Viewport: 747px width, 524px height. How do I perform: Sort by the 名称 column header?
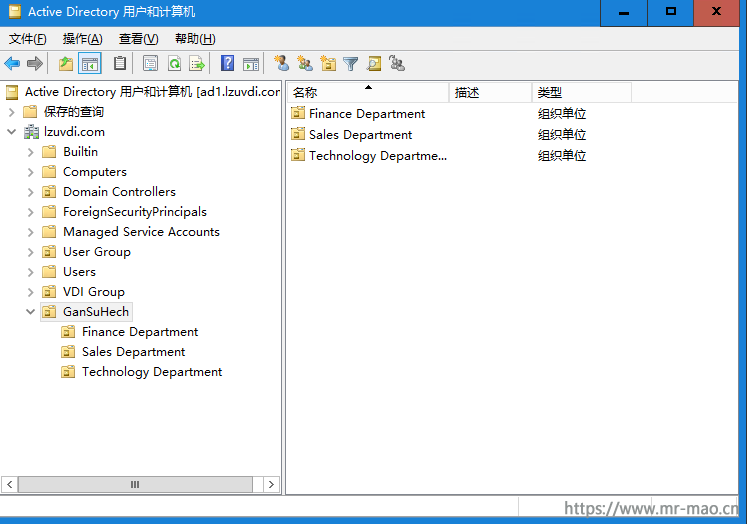(368, 92)
